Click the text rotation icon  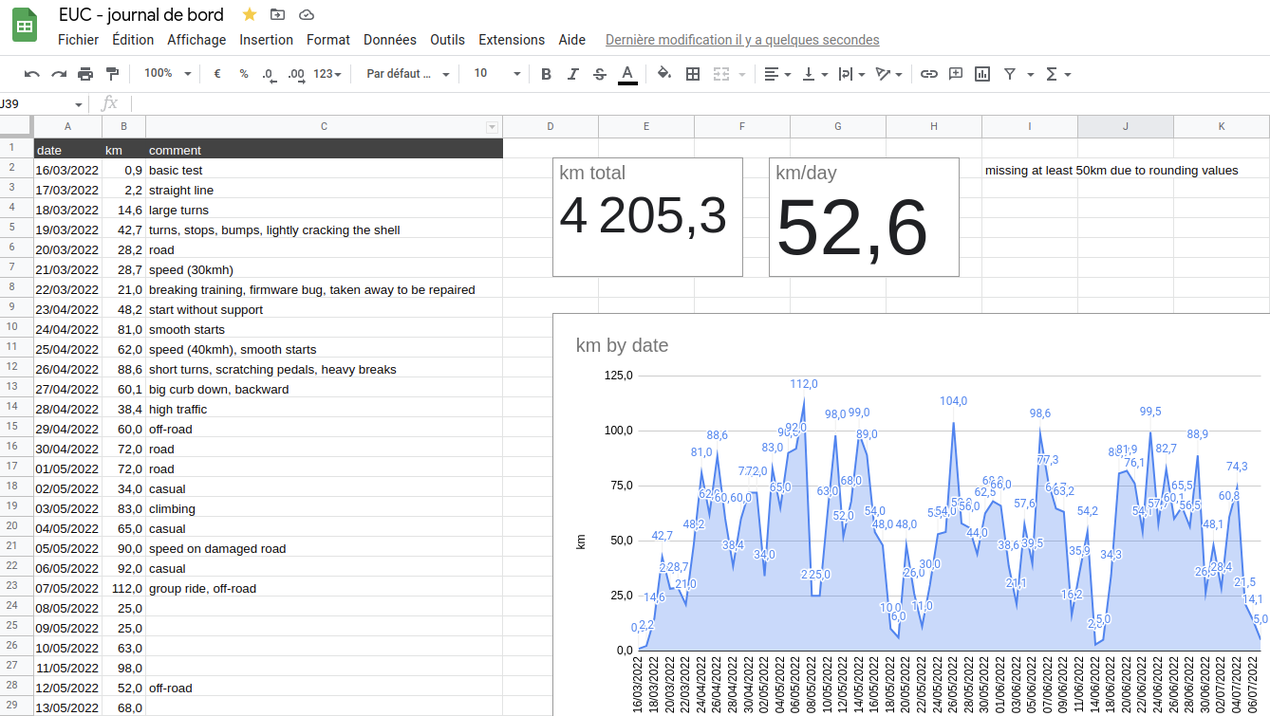click(x=883, y=74)
